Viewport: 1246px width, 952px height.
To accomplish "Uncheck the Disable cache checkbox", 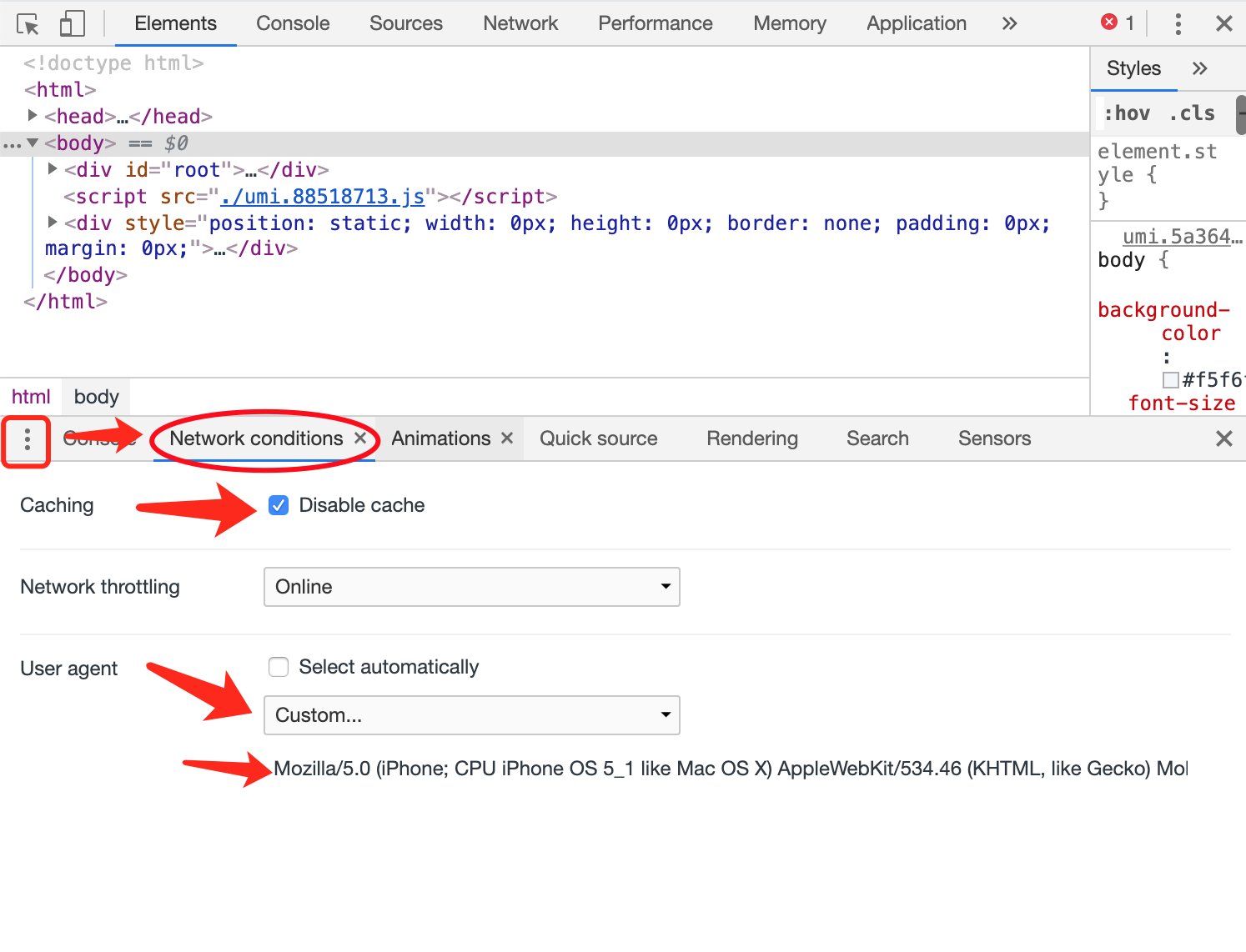I will pos(279,505).
